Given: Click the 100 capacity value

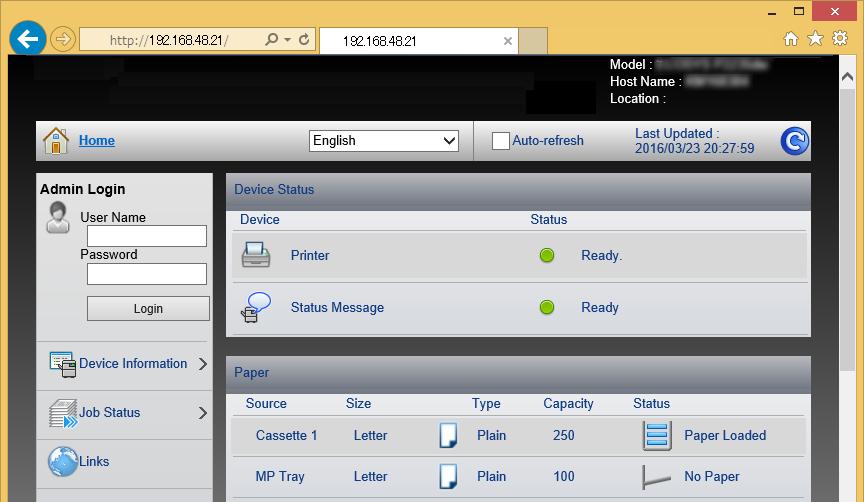Looking at the screenshot, I should pos(564,477).
